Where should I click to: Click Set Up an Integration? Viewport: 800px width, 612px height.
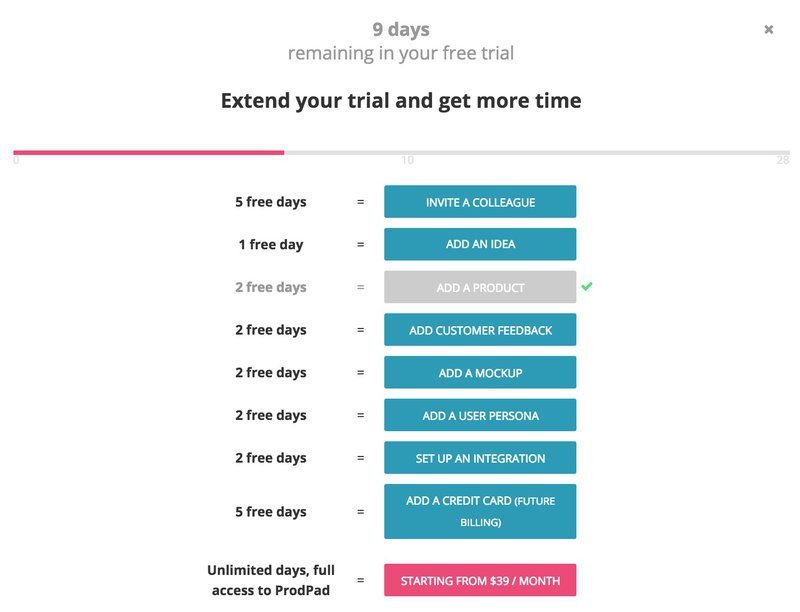[x=480, y=457]
